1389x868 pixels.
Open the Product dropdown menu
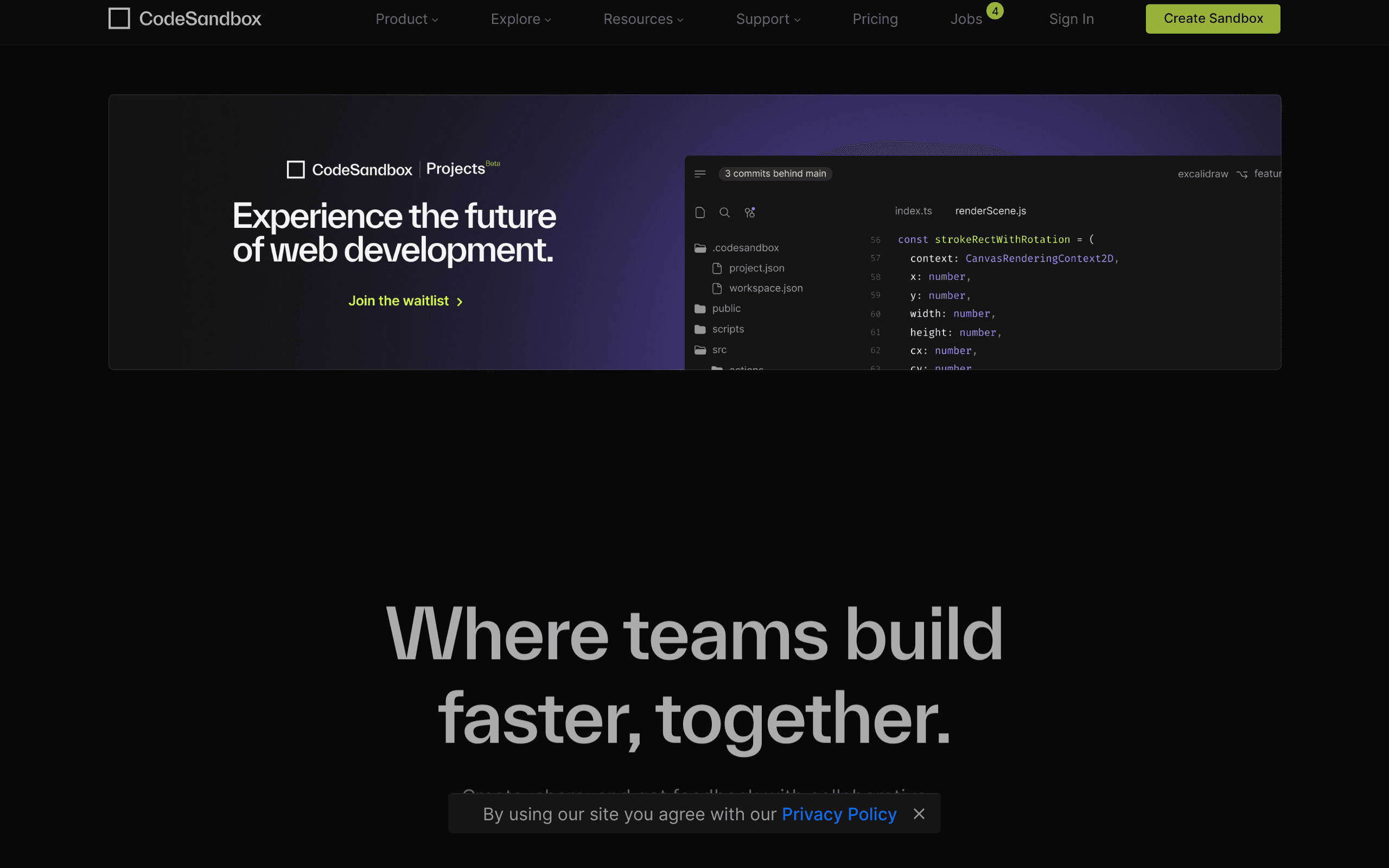[406, 19]
